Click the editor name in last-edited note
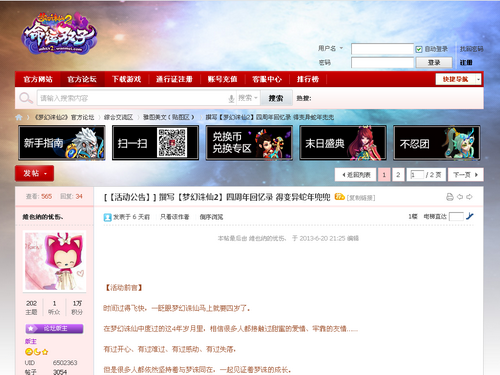500x375 pixels. [x=267, y=238]
